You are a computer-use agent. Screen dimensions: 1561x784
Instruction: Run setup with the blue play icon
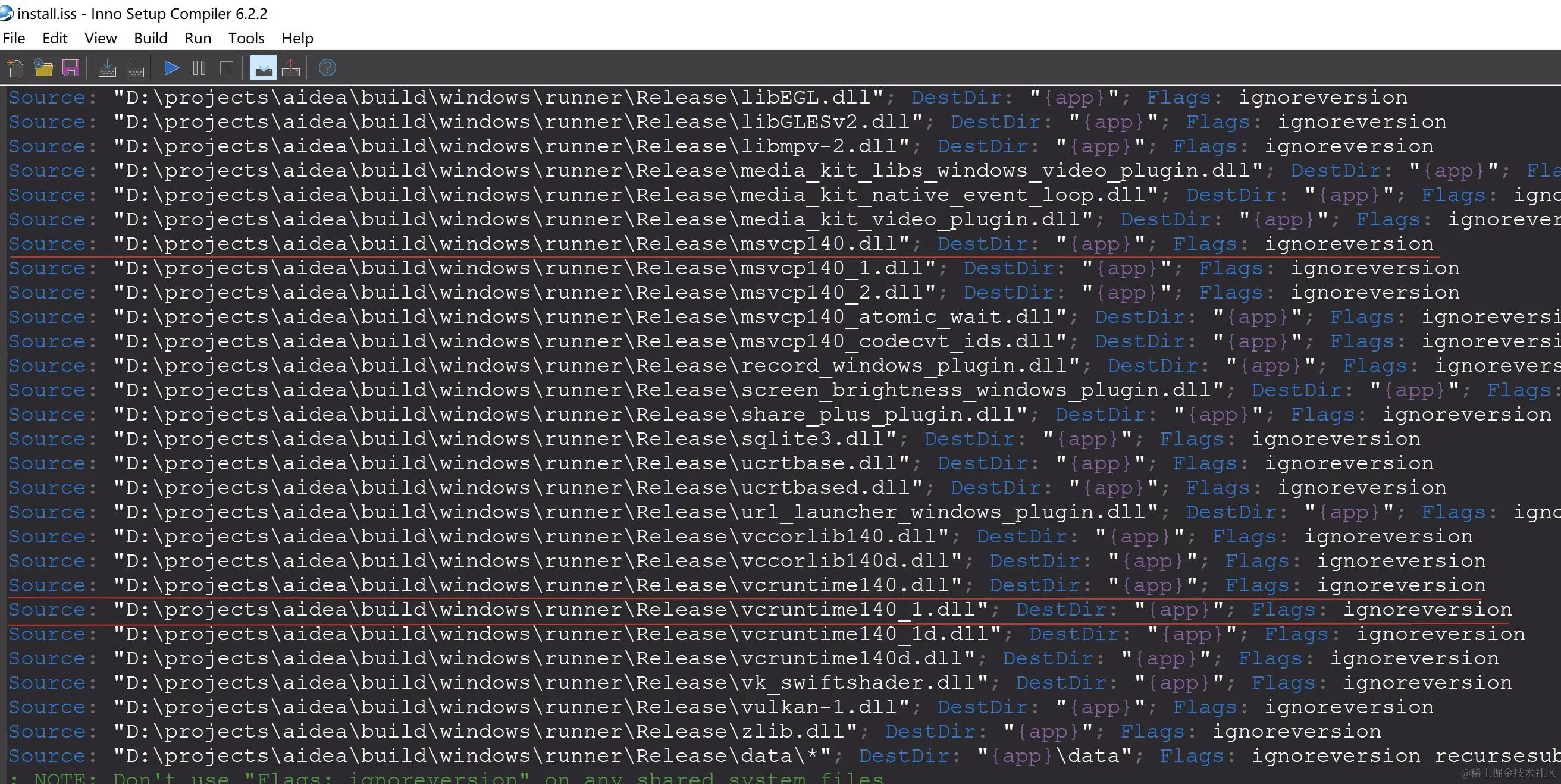tap(171, 68)
